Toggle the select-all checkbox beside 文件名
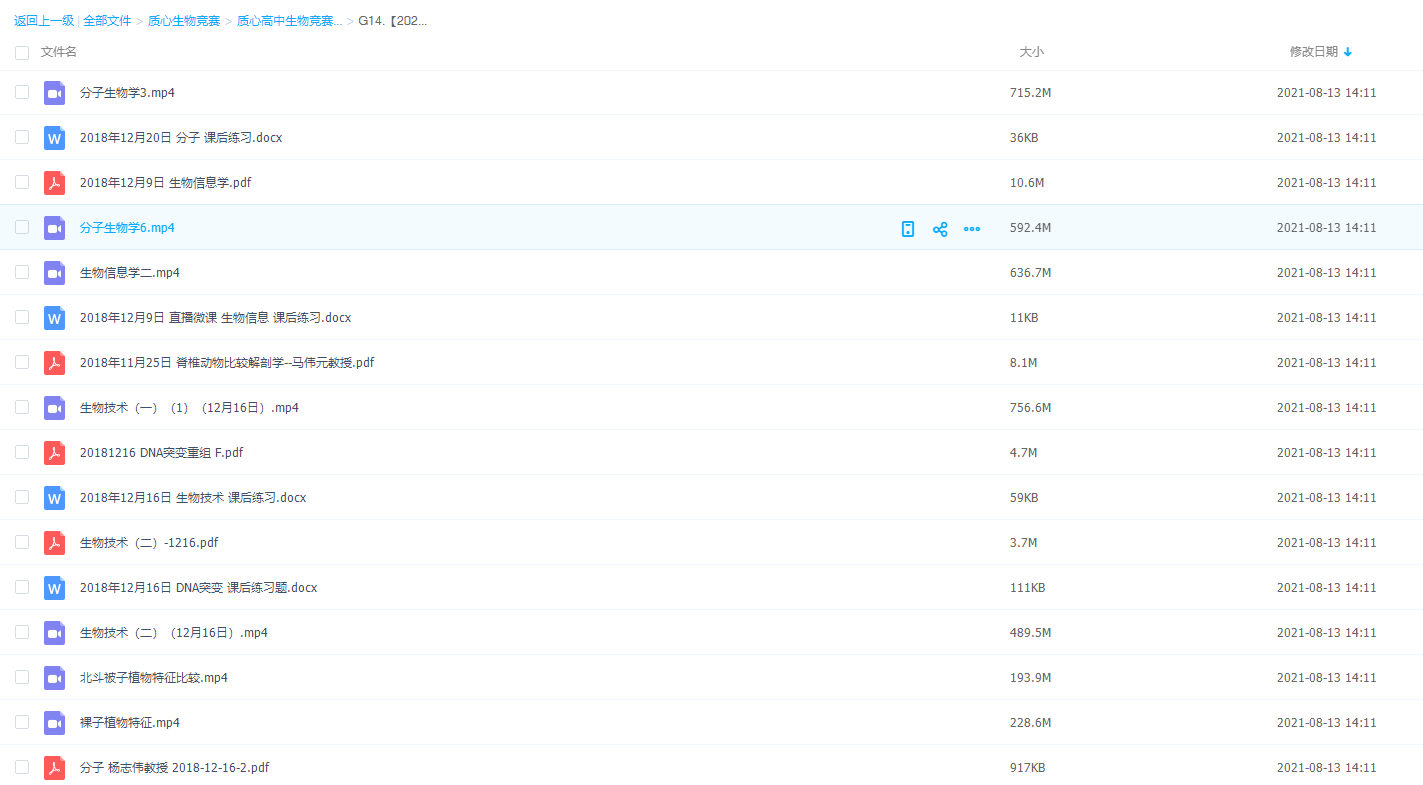The image size is (1423, 785). pos(22,52)
